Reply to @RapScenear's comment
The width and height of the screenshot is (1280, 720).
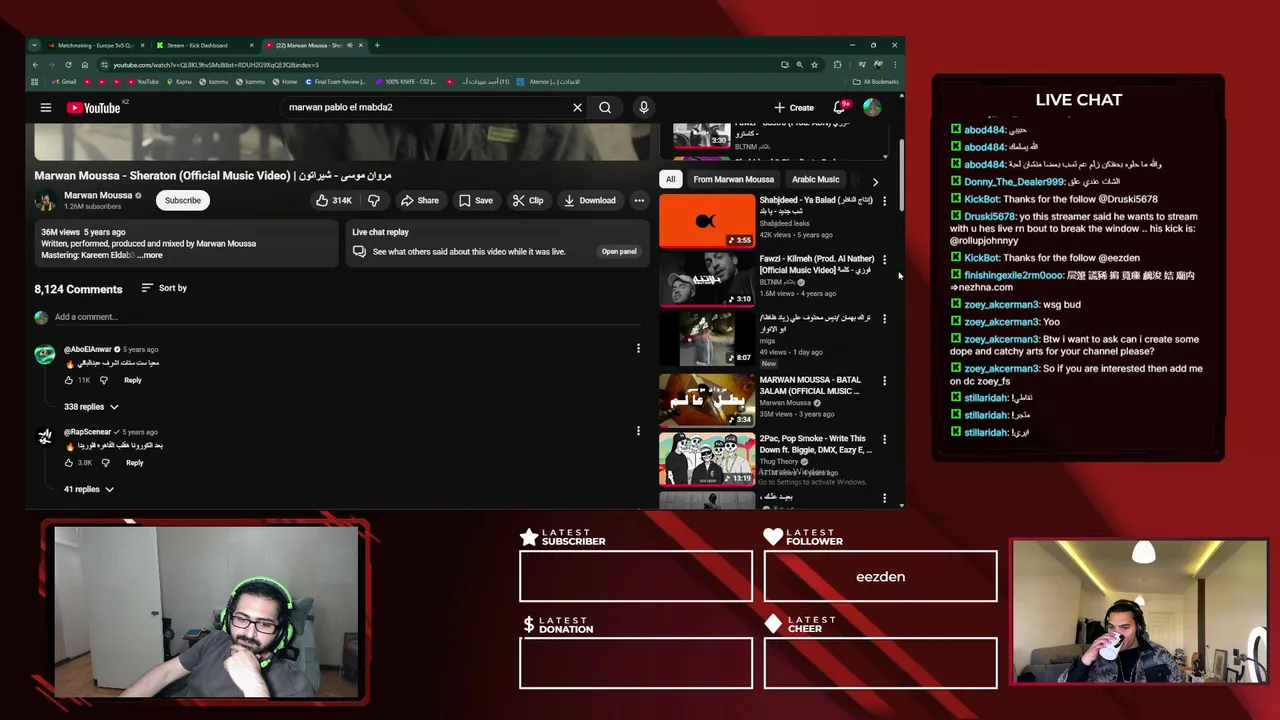tap(134, 463)
